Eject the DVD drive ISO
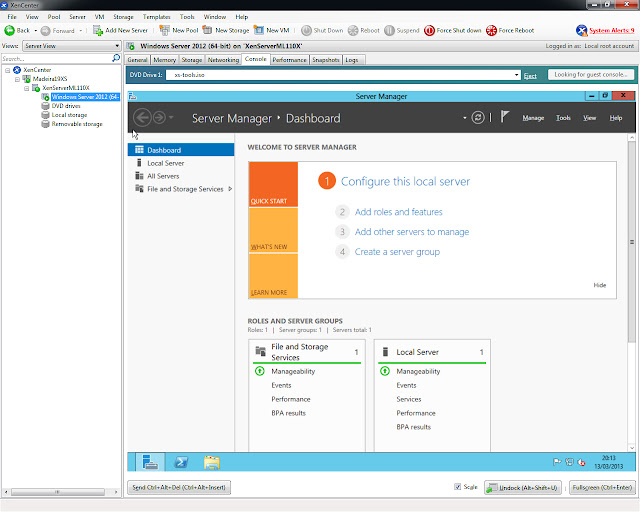The image size is (640, 512). (530, 76)
